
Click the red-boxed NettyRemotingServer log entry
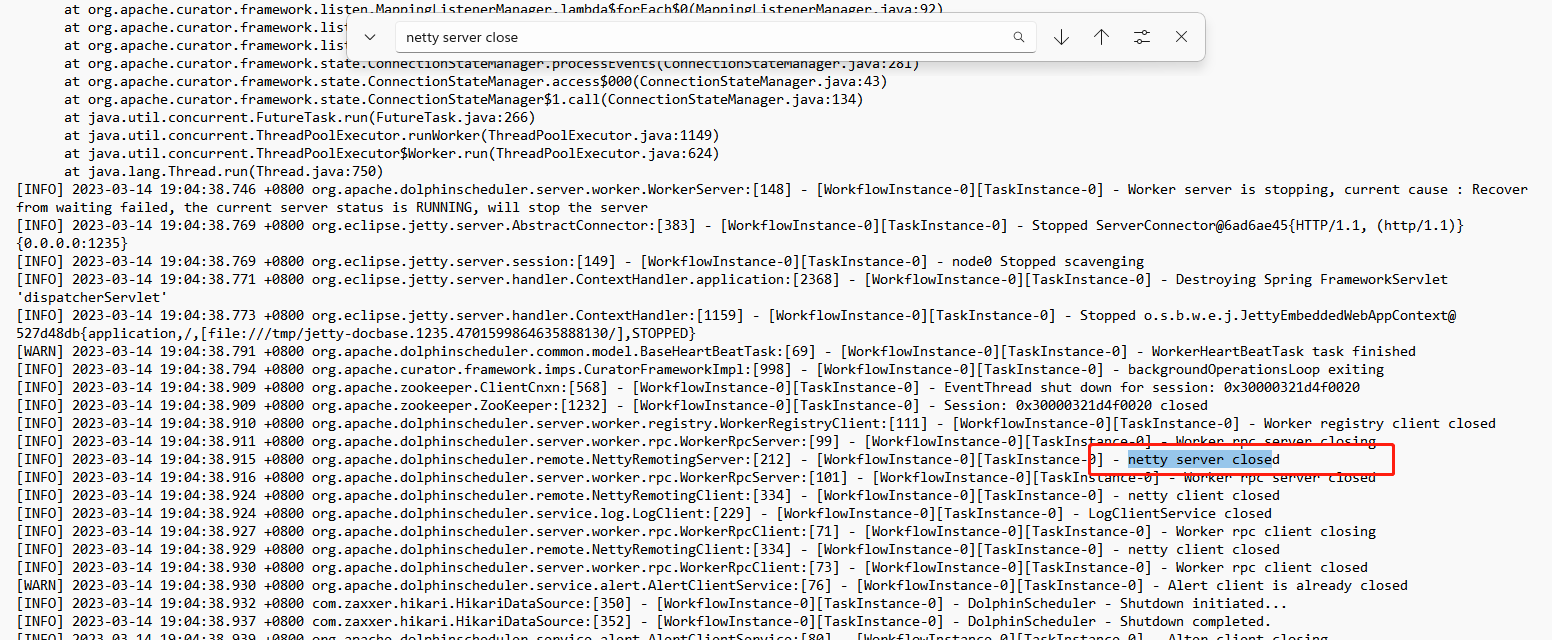pos(700,458)
